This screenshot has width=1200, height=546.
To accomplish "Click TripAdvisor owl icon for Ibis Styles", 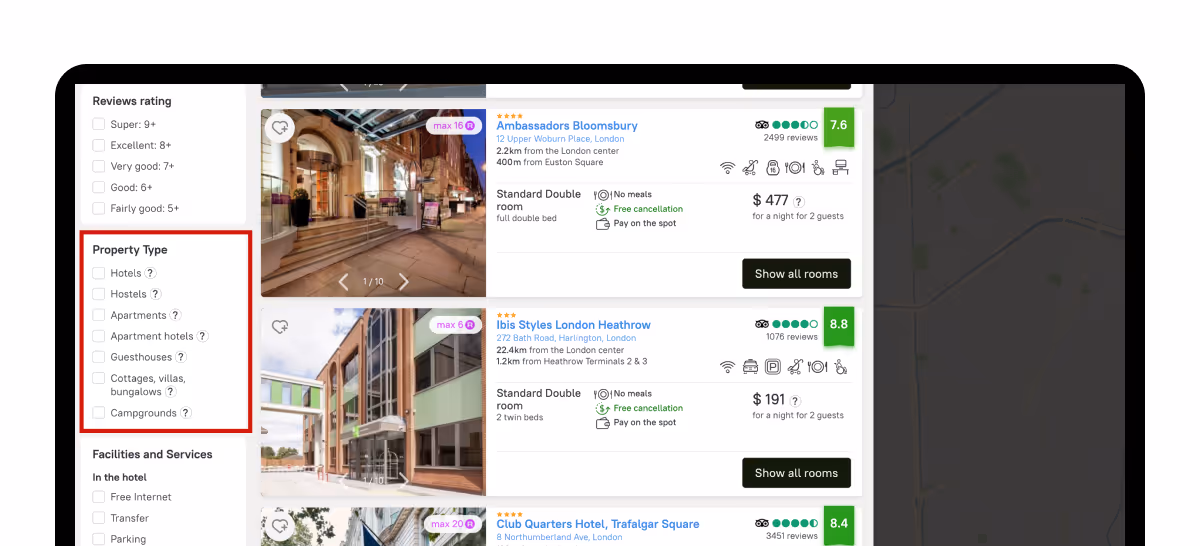I will pyautogui.click(x=762, y=324).
